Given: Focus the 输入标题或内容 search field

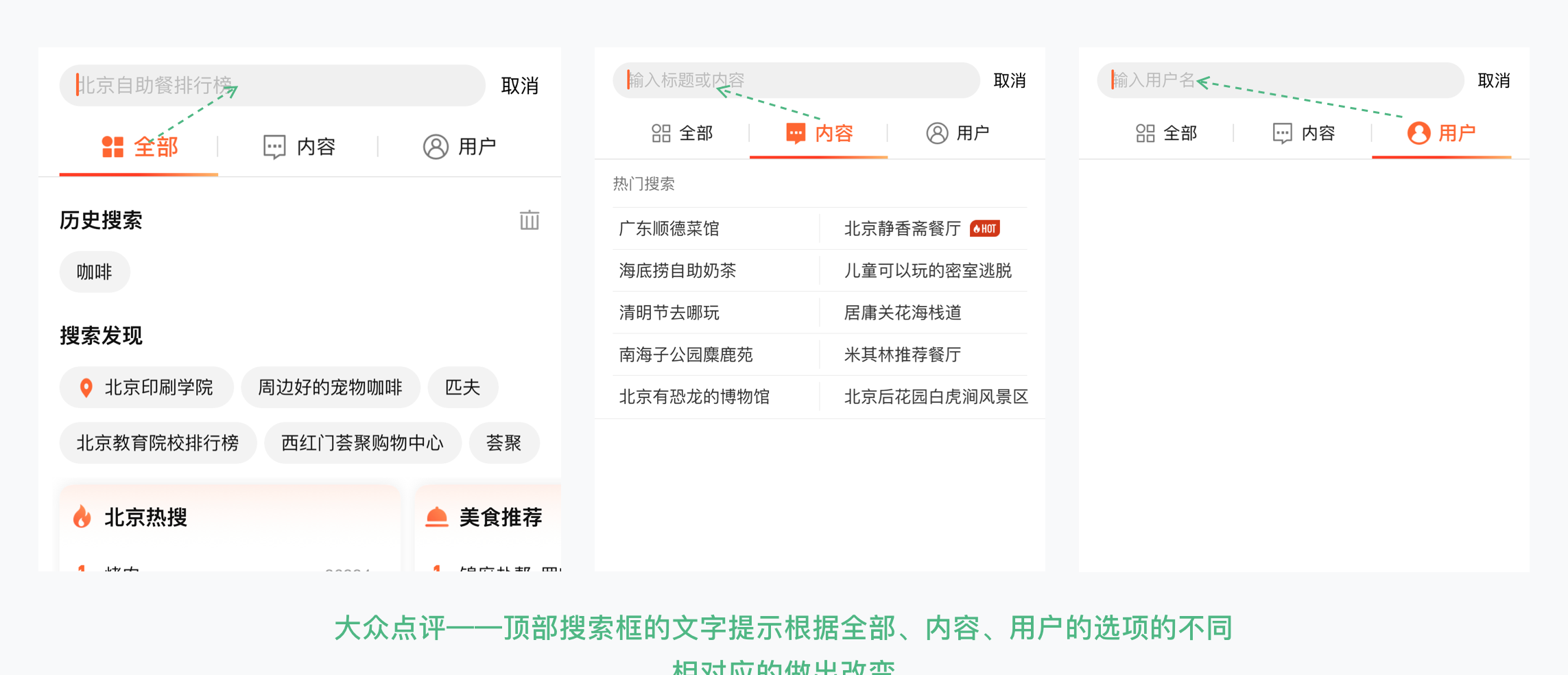Looking at the screenshot, I should click(x=796, y=80).
